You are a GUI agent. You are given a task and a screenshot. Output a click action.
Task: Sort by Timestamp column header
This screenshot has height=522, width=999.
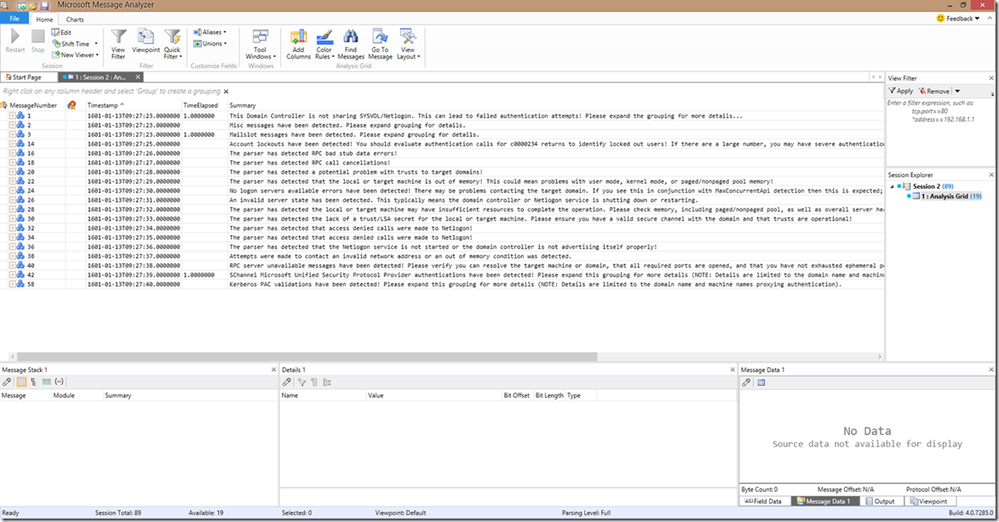(134, 105)
